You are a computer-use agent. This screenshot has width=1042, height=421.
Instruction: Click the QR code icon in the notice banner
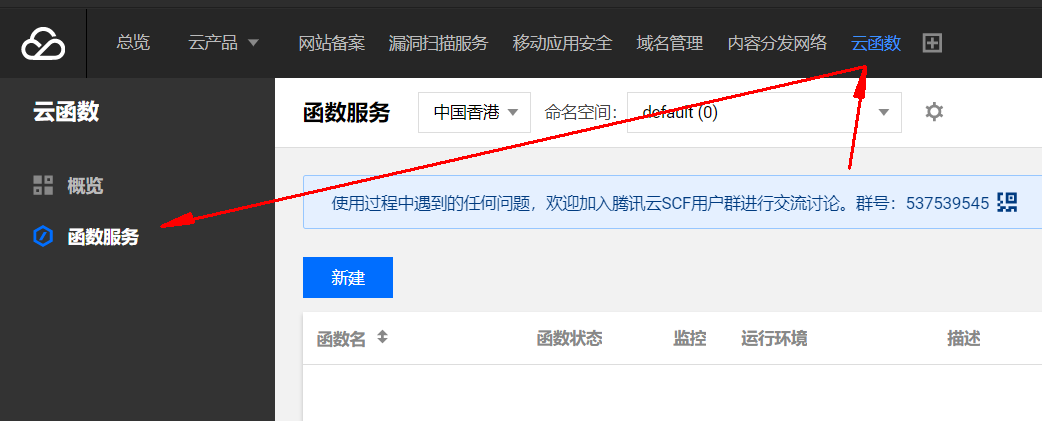pyautogui.click(x=1007, y=203)
